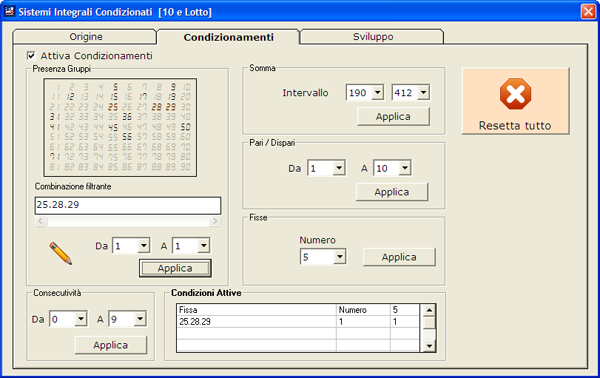Click up arrow of Condizioni Attive scrollbar
The height and width of the screenshot is (378, 600).
coord(429,310)
